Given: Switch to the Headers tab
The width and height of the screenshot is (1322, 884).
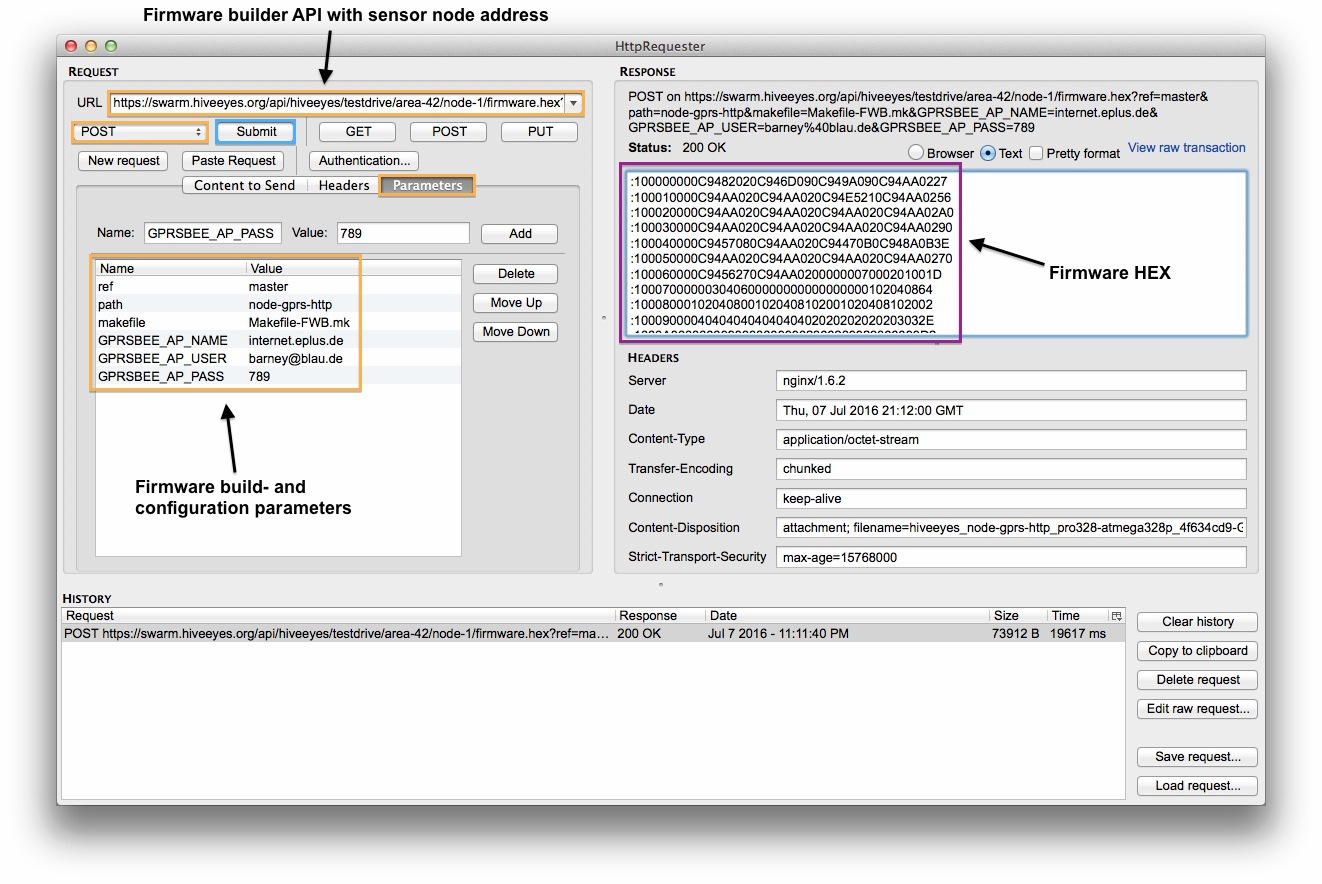Looking at the screenshot, I should 343,185.
